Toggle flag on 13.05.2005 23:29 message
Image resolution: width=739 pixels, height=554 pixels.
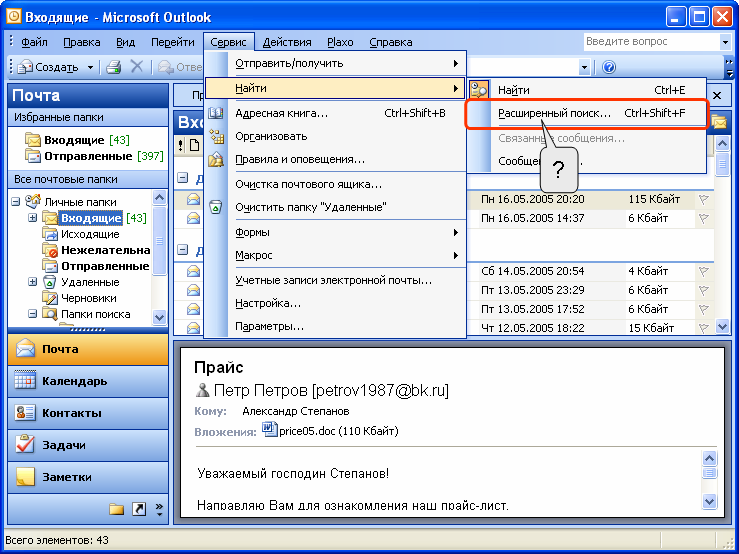[704, 290]
